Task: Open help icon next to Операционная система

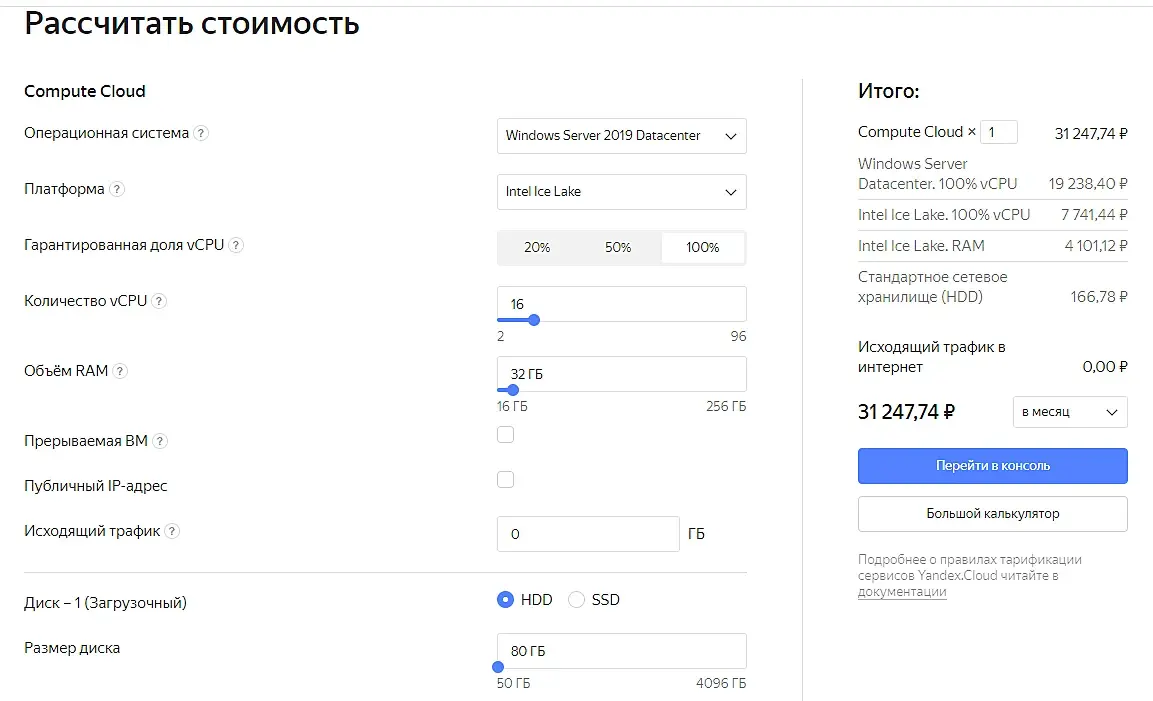Action: pos(201,133)
